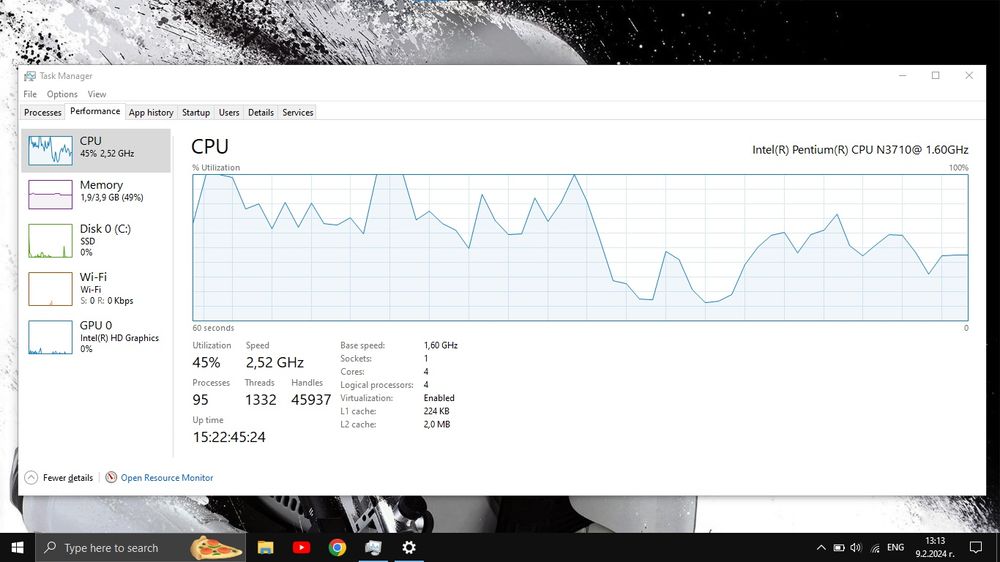Click the pizza search highlight icon
Viewport: 1000px width, 562px height.
(216, 547)
